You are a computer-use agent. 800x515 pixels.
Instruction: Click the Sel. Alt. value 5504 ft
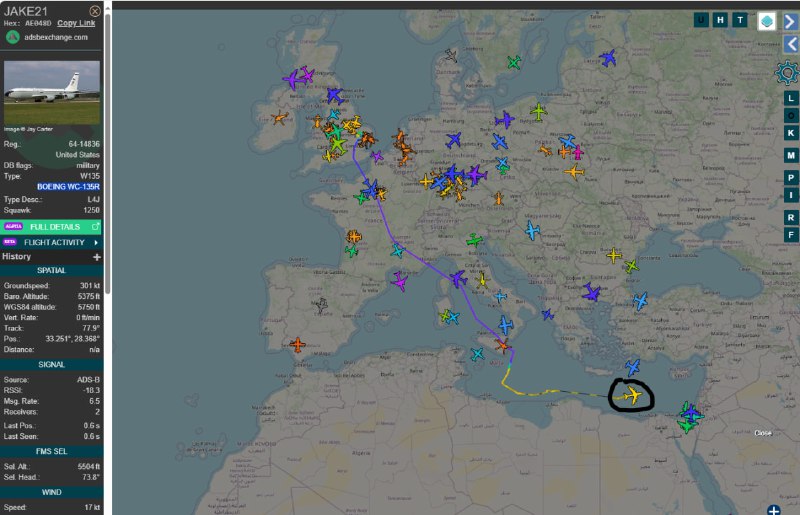(89, 467)
